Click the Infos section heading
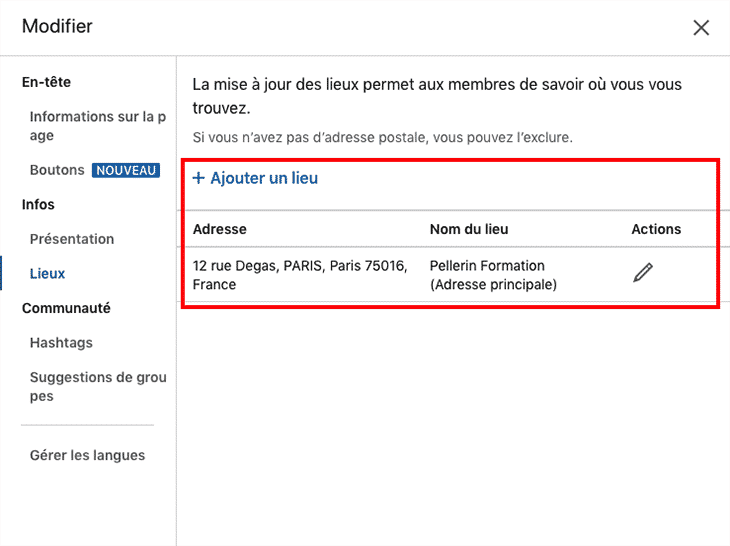The width and height of the screenshot is (730, 546). [38, 204]
